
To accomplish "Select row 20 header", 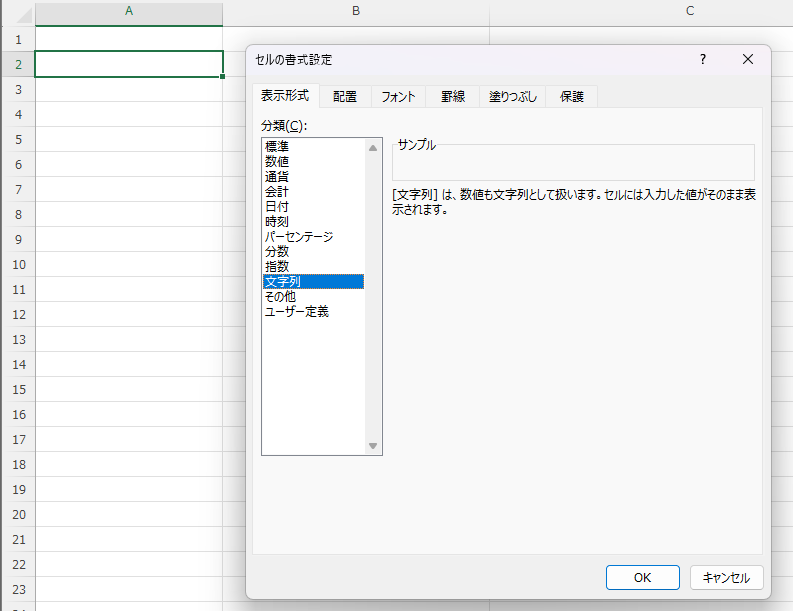I will coord(18,514).
